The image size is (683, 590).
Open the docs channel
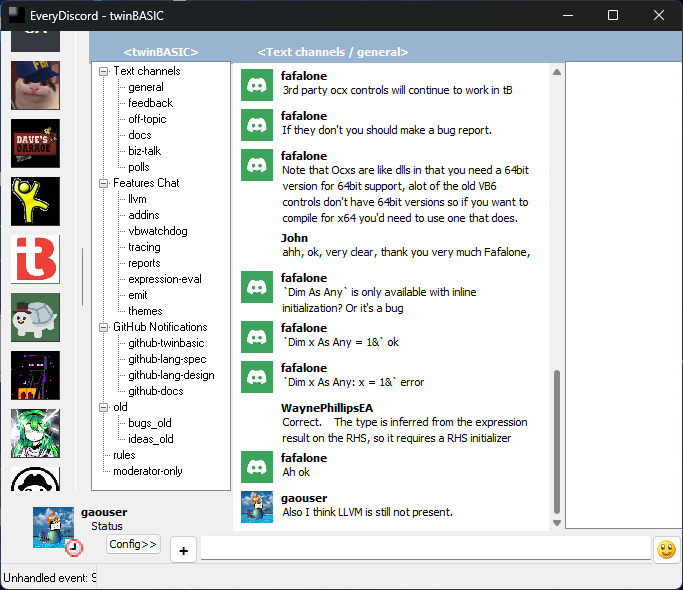(x=140, y=135)
